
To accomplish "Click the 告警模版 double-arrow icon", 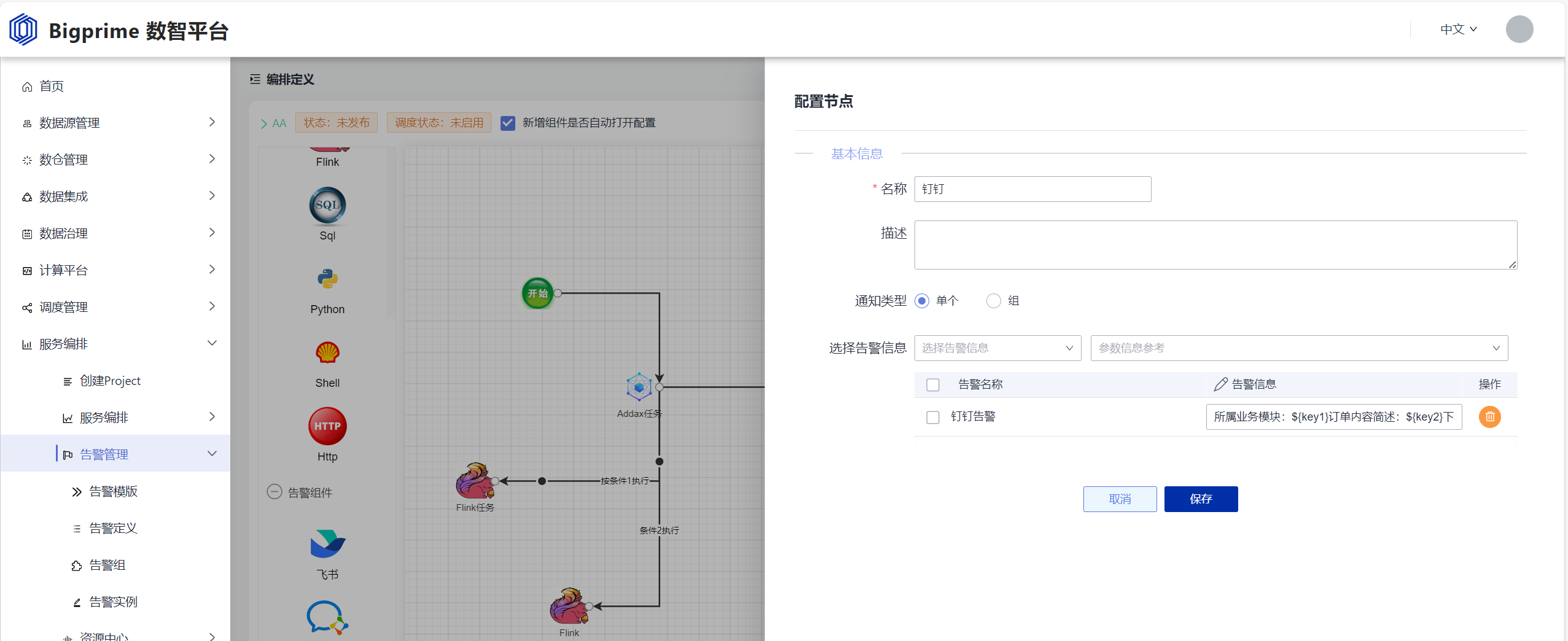I will [x=77, y=492].
